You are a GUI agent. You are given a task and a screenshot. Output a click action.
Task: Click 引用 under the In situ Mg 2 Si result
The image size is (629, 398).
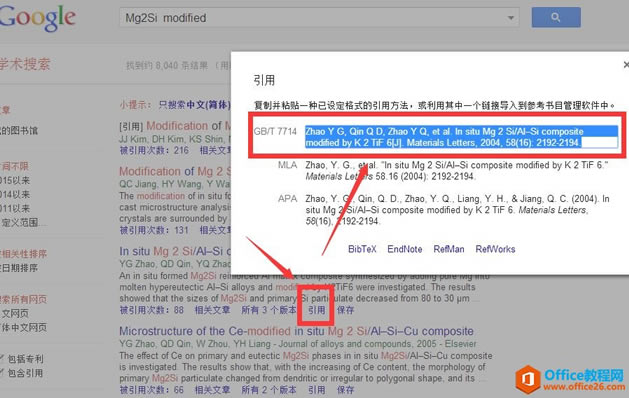(317, 310)
